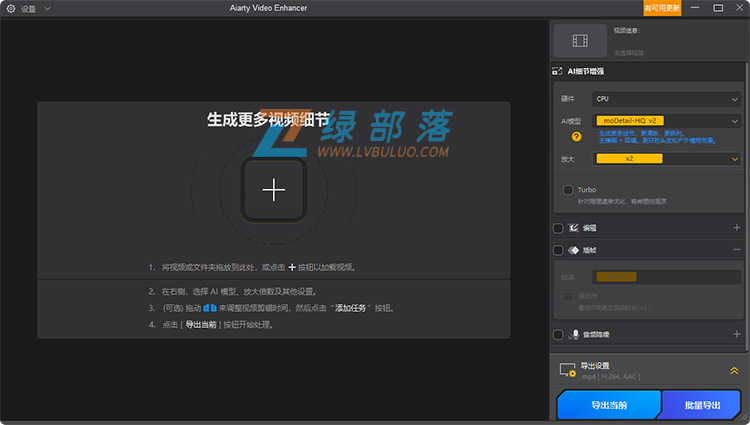Click the right panel vertical scrollbar

[747, 206]
